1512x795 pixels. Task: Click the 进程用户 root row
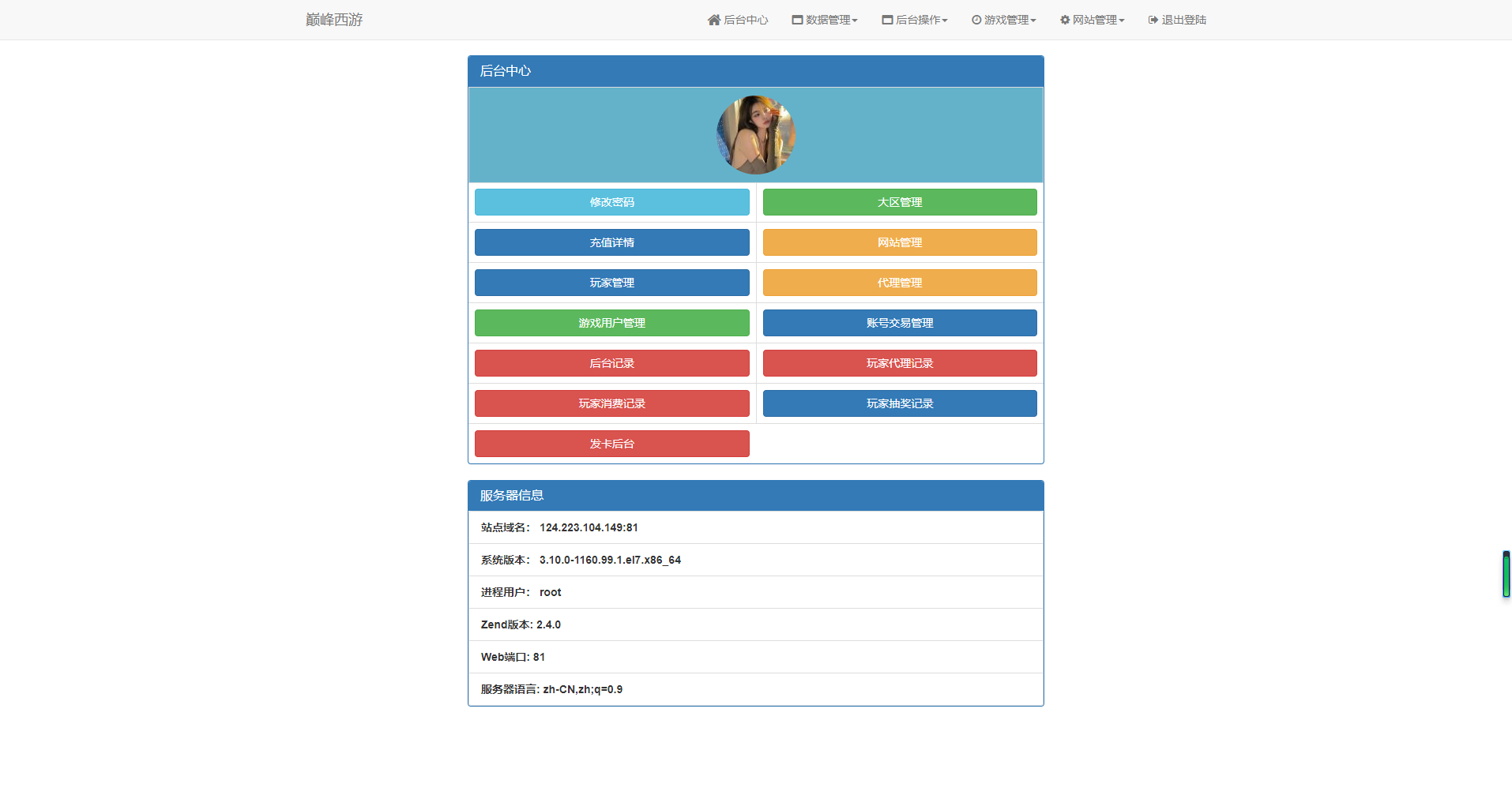point(756,592)
